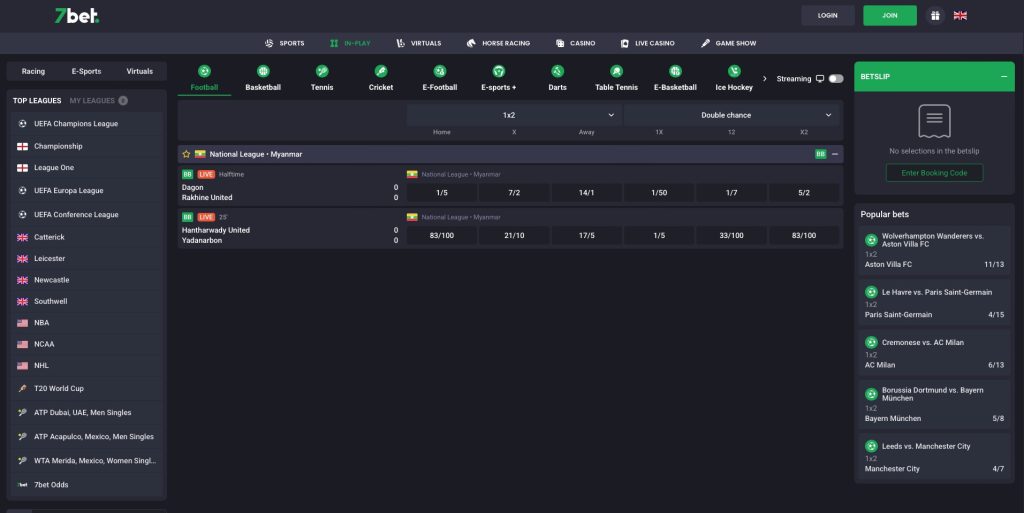The width and height of the screenshot is (1024, 513).
Task: Change language via the UK flag icon
Action: pyautogui.click(x=960, y=16)
